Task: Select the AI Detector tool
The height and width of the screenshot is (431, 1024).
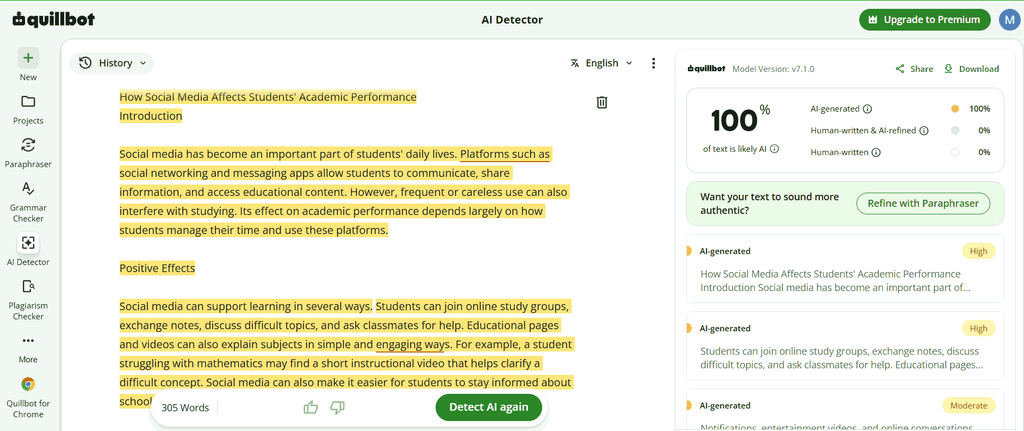Action: tap(28, 251)
